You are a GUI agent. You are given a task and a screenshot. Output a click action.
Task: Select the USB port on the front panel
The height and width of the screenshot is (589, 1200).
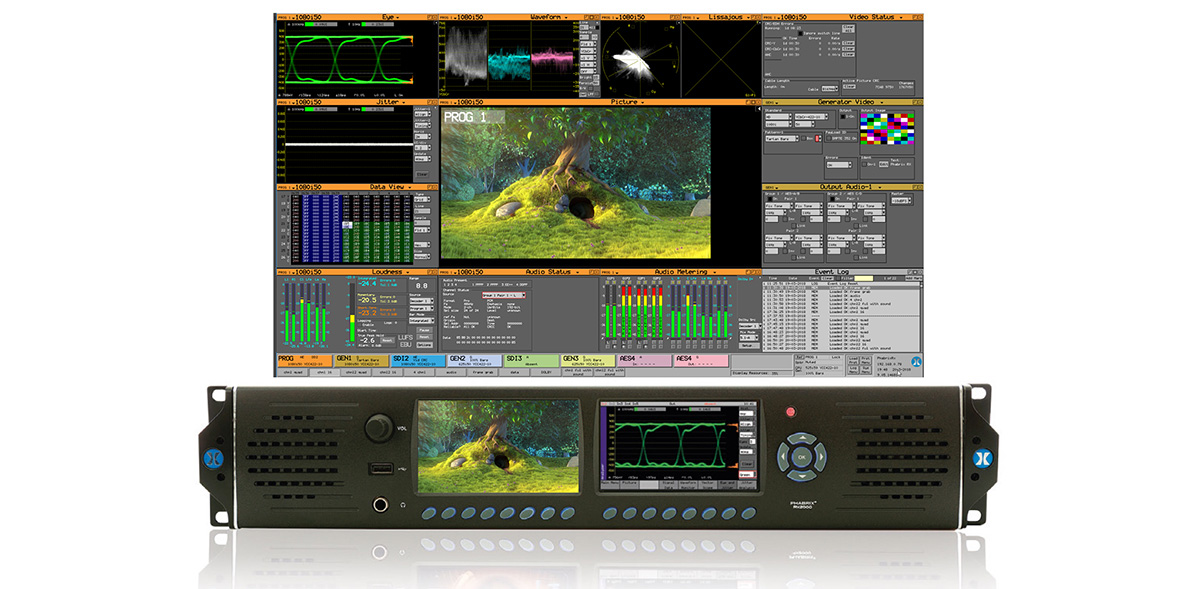379,467
